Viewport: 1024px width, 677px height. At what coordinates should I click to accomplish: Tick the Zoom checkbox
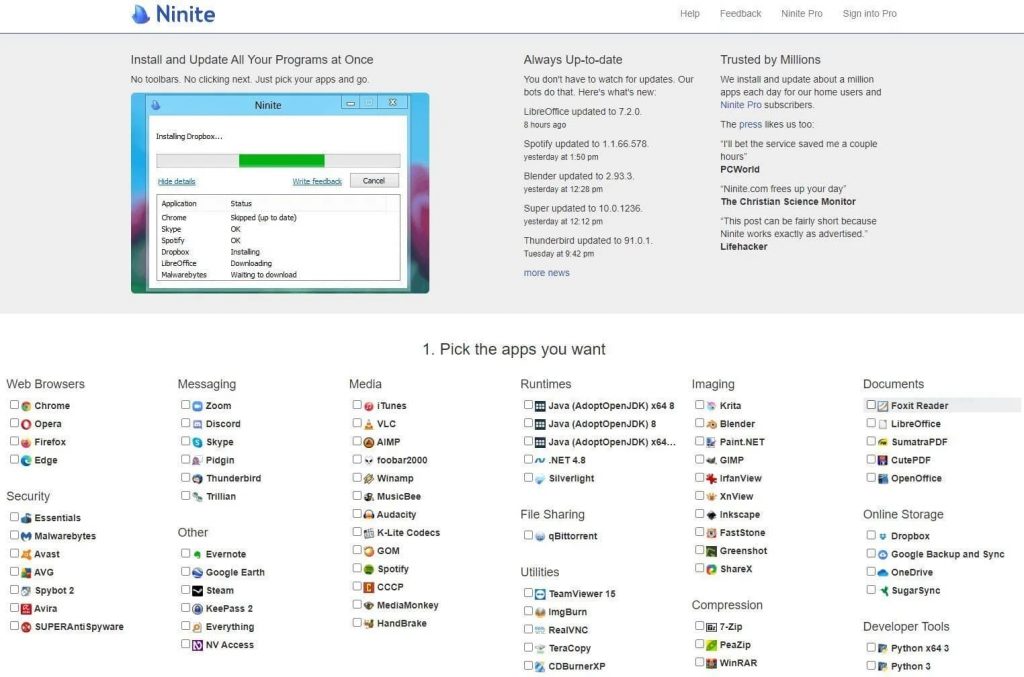(x=186, y=405)
